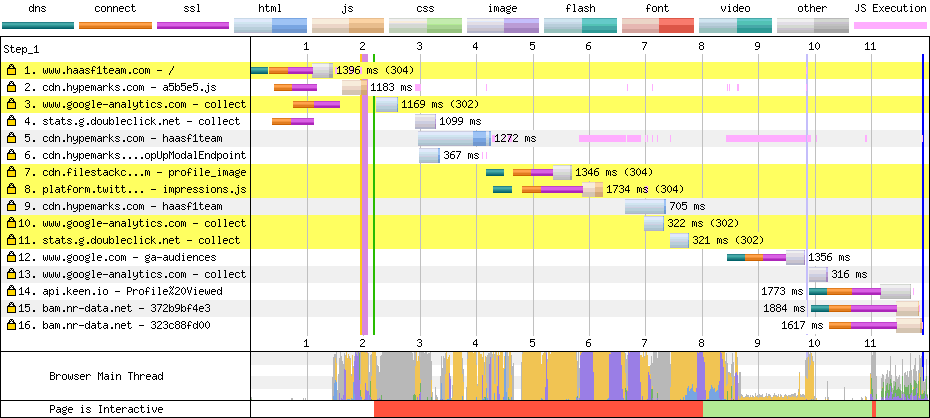Select request label '15. bam.nr-data.net - 372b9bf4e3'
This screenshot has width=930, height=418.
[114, 308]
